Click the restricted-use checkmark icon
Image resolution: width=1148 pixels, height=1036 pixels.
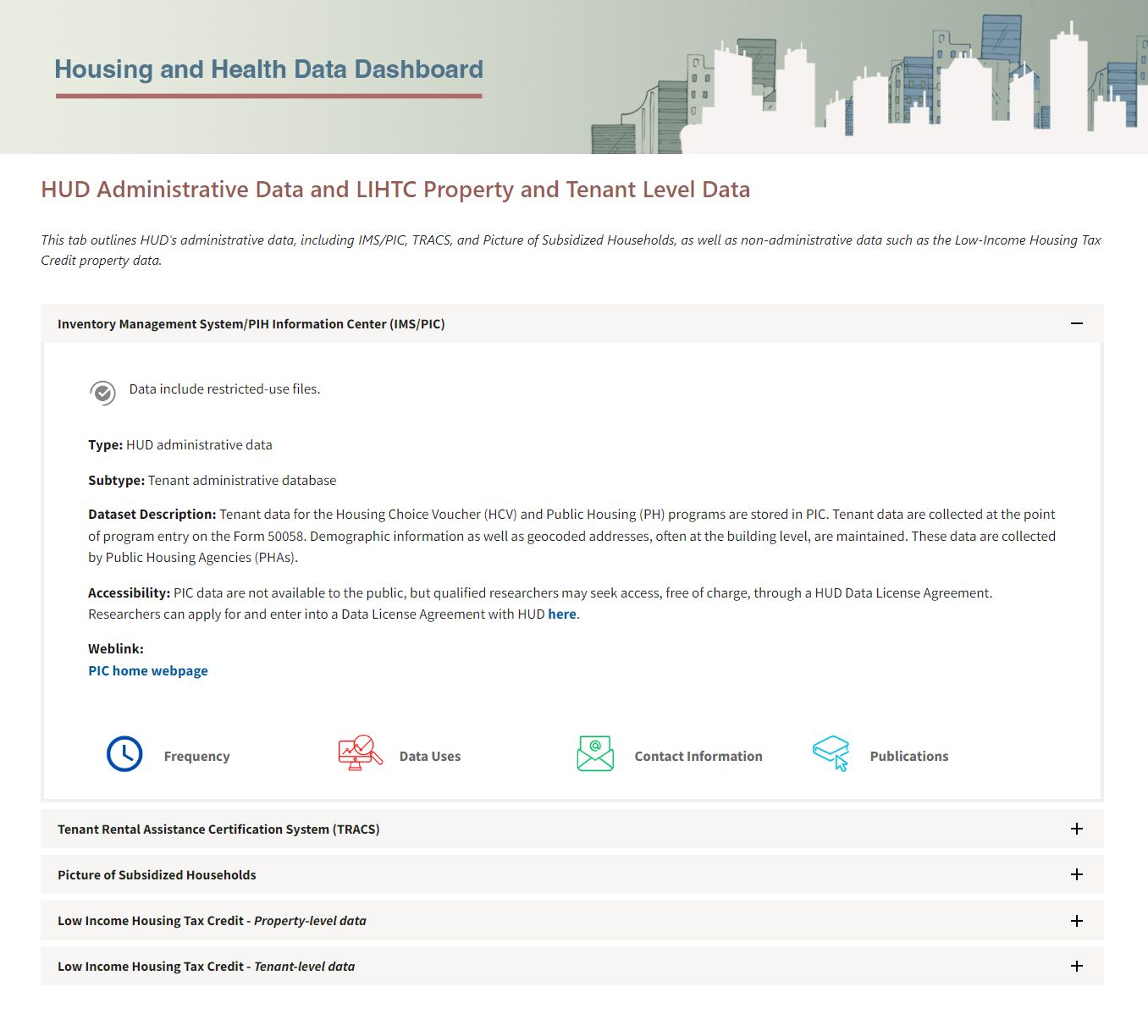click(102, 393)
